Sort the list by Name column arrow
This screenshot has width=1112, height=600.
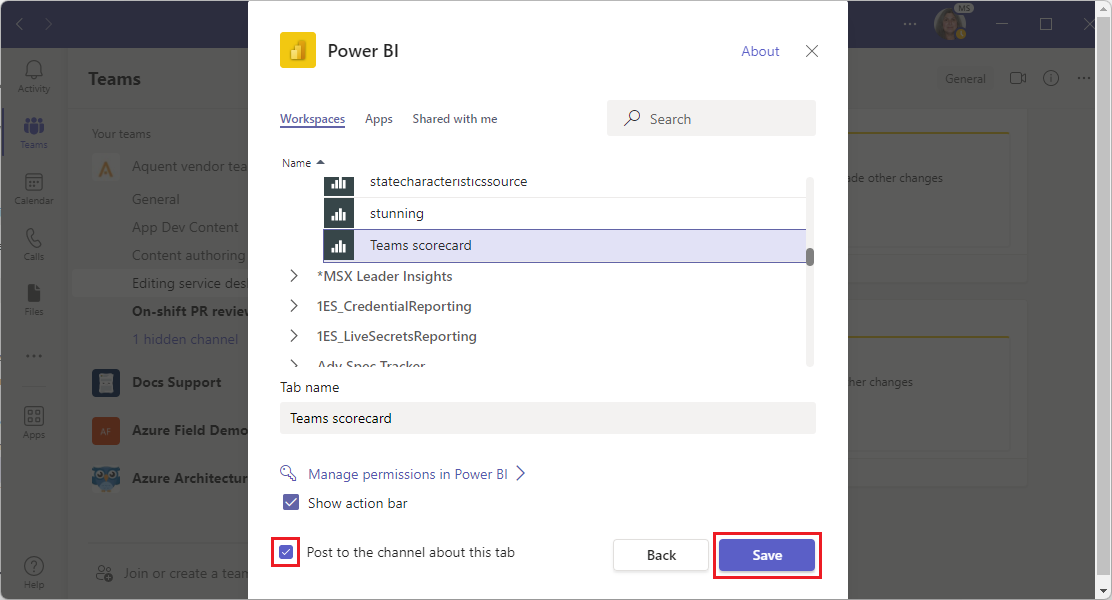pyautogui.click(x=321, y=162)
